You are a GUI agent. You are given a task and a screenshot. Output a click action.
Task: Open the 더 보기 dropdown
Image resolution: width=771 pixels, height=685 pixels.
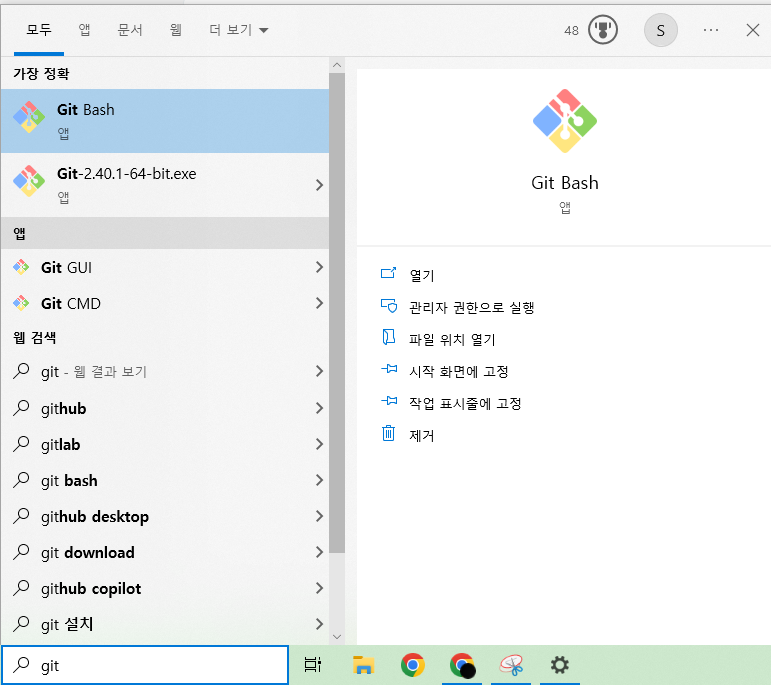pyautogui.click(x=238, y=30)
